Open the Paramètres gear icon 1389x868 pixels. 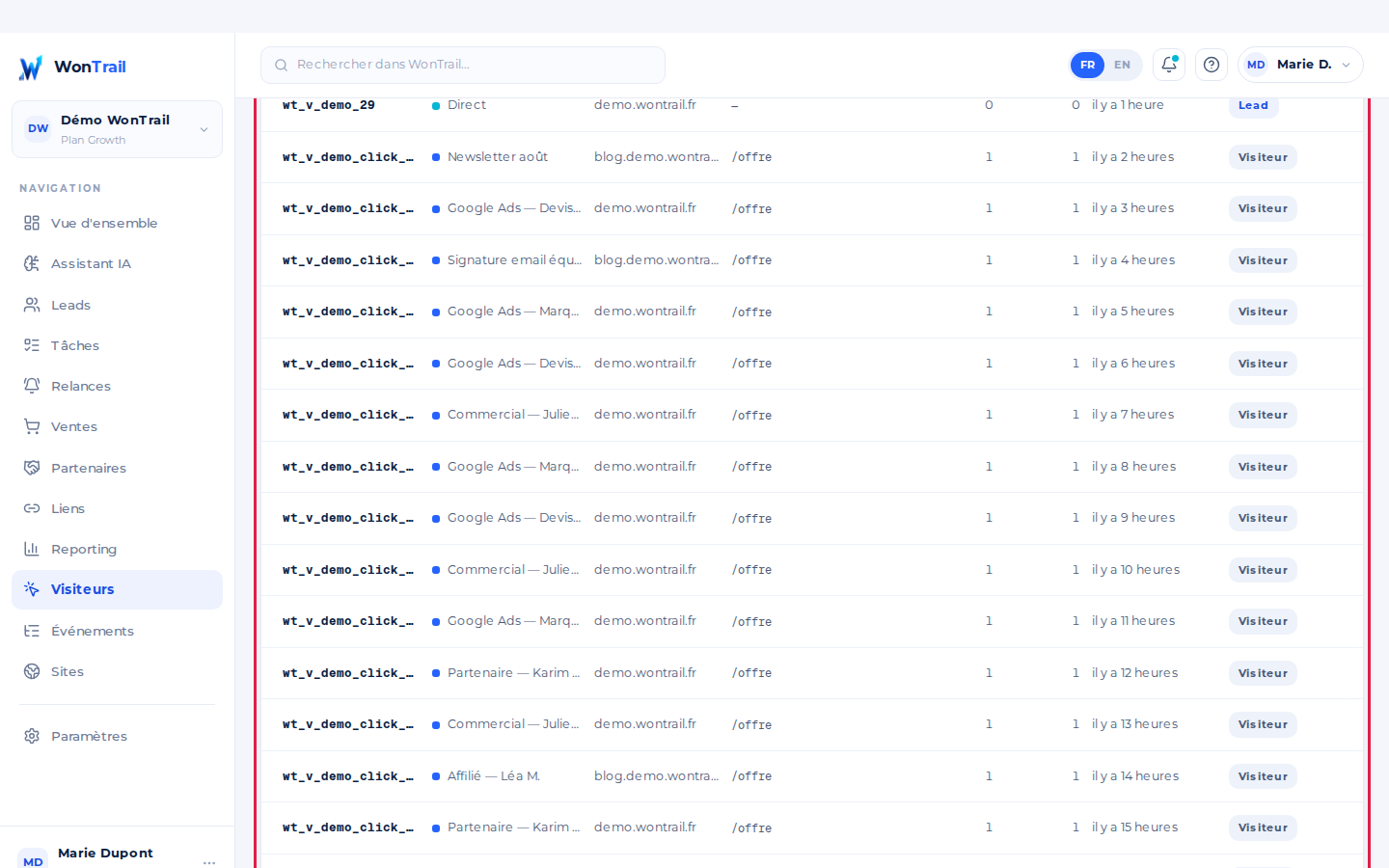click(32, 736)
